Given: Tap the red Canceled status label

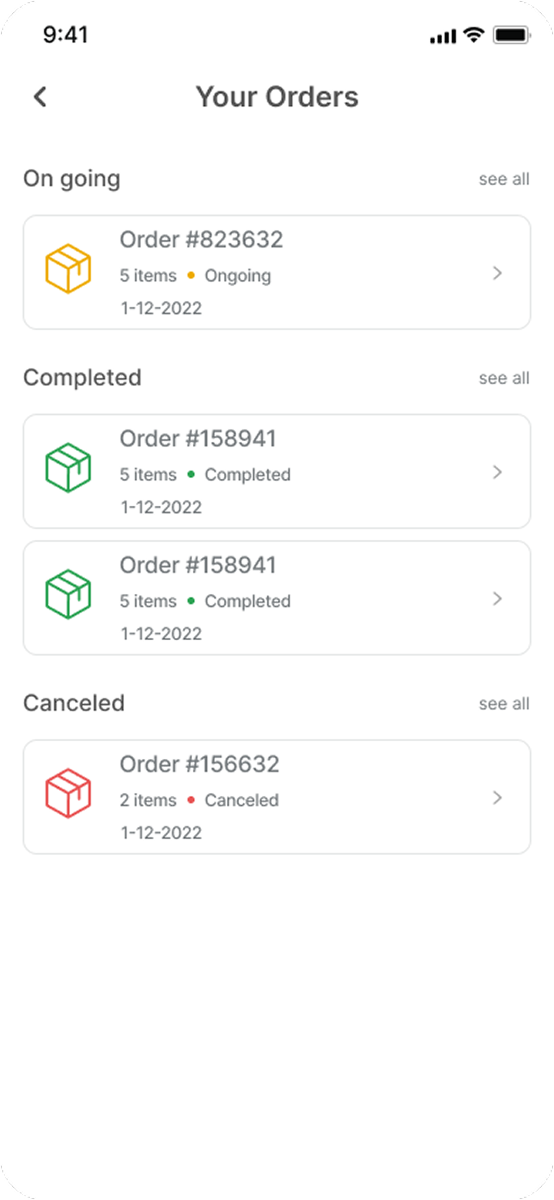Looking at the screenshot, I should point(242,800).
